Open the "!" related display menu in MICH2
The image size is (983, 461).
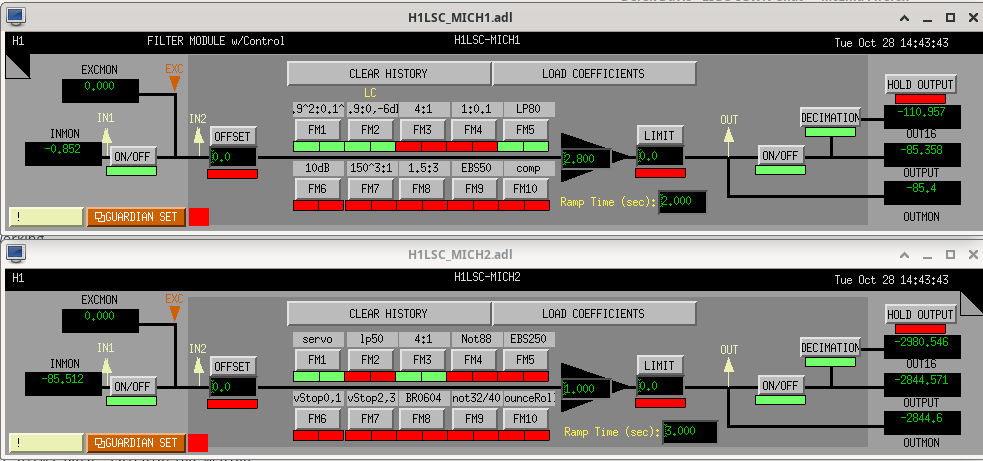point(45,442)
